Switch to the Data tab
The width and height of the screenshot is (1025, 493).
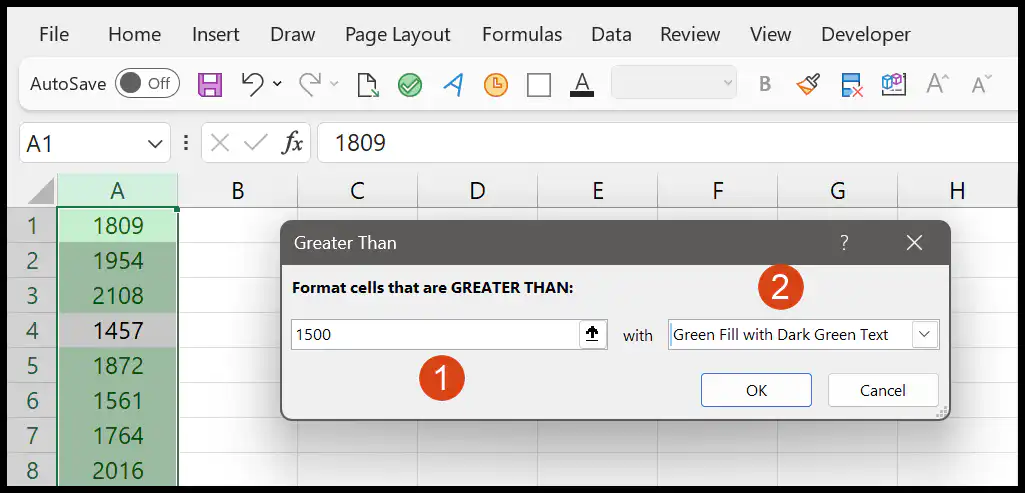(x=611, y=34)
